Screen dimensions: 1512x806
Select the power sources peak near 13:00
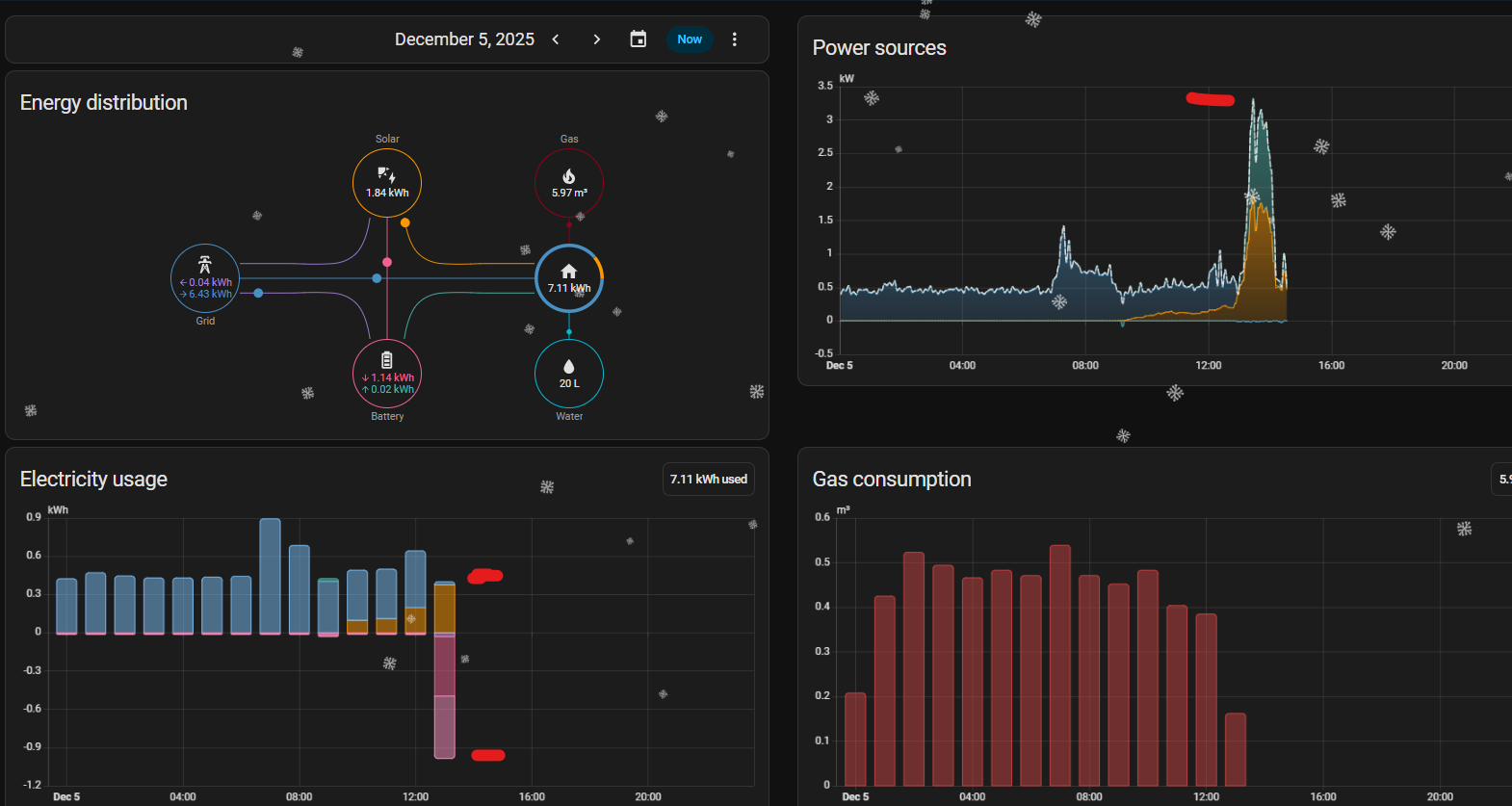pyautogui.click(x=1255, y=108)
